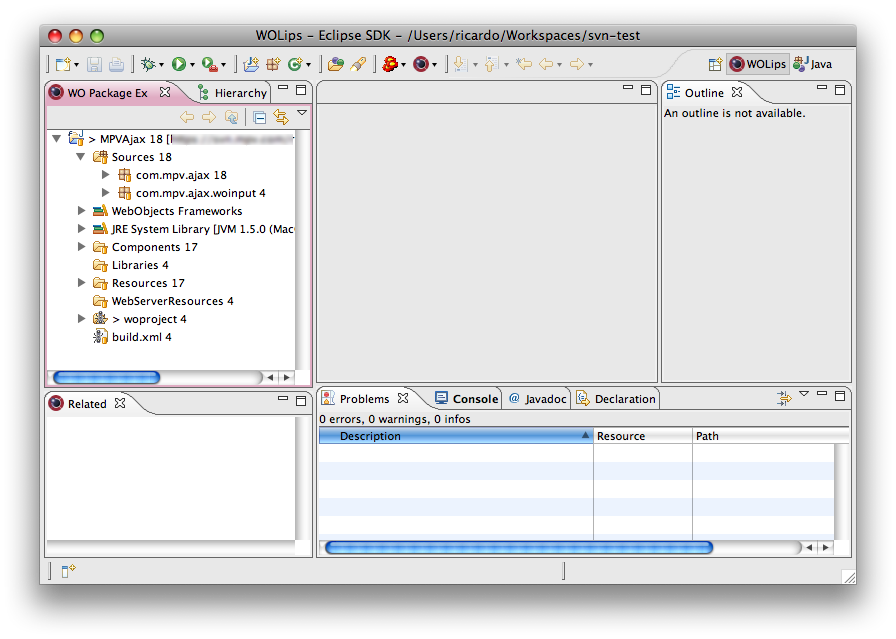Click Up arrow in WO Package Explorer toolbar
Viewport: 896px width, 639px height.
231,117
